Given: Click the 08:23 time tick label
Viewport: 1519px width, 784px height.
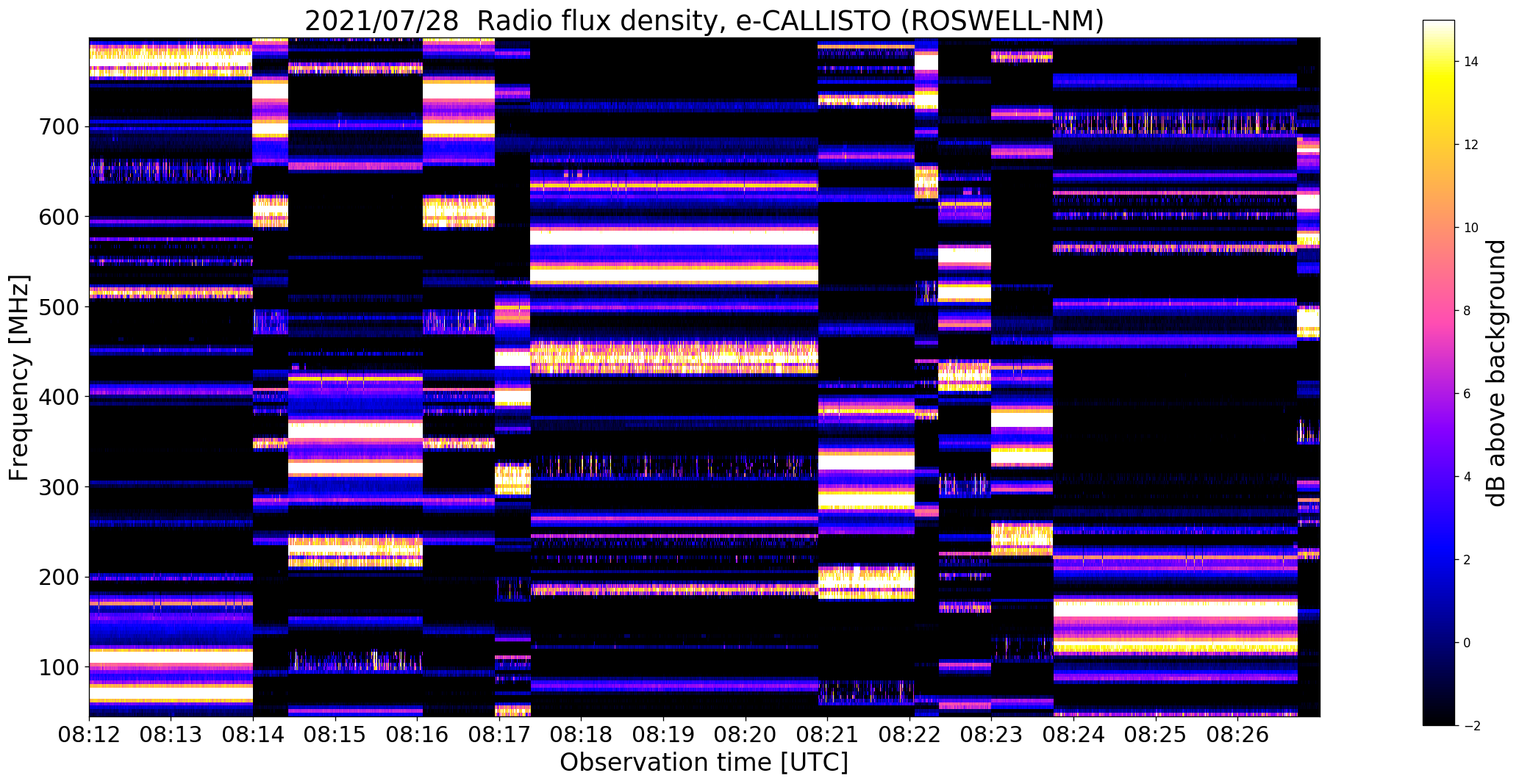Looking at the screenshot, I should point(992,733).
